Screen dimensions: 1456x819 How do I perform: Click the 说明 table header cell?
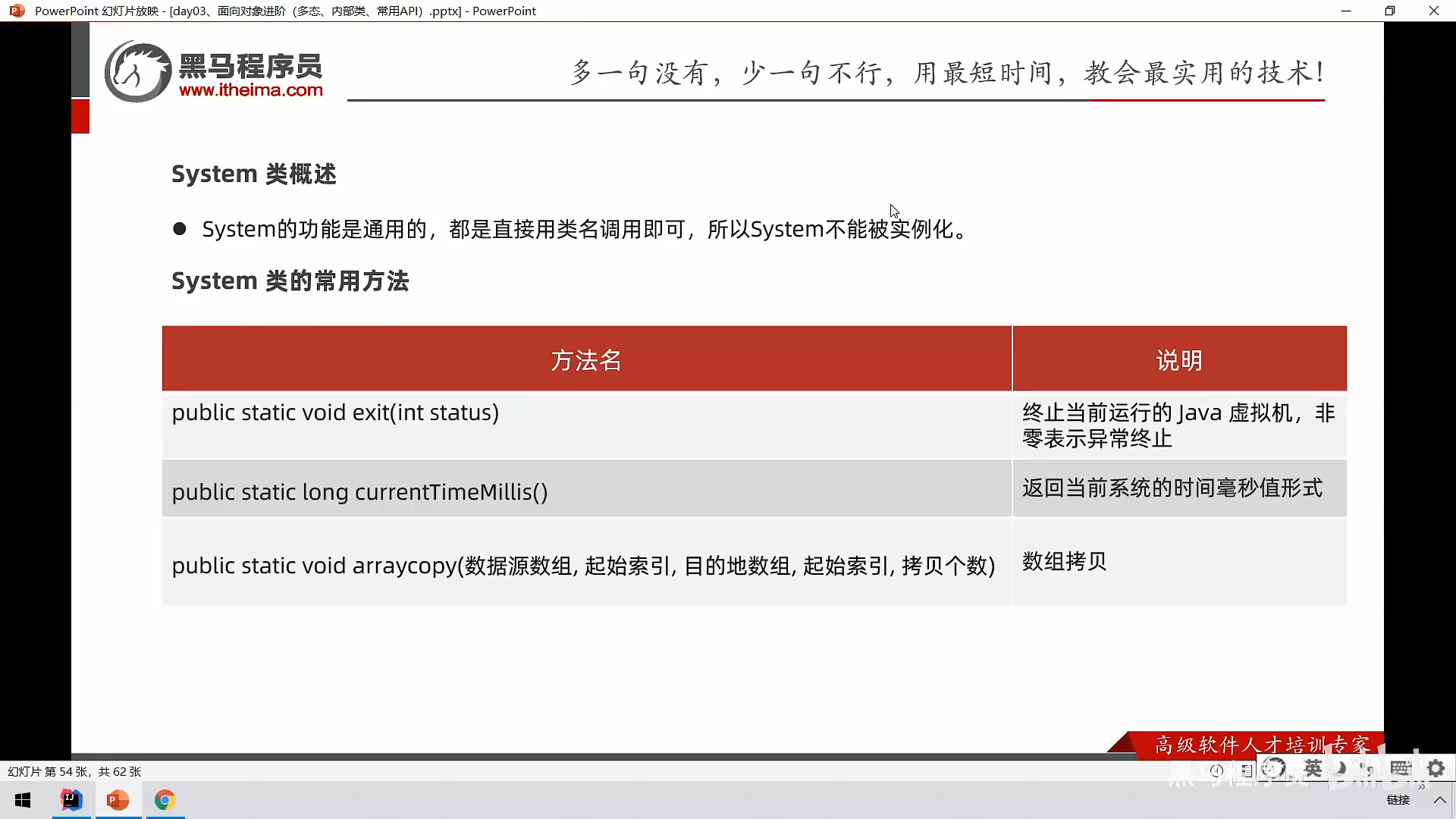coord(1178,360)
